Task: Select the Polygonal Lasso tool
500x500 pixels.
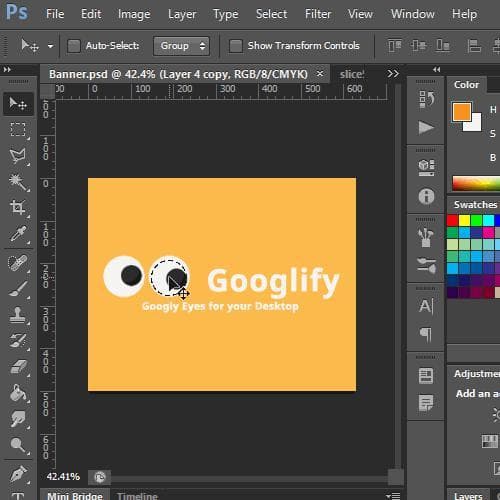Action: click(18, 156)
